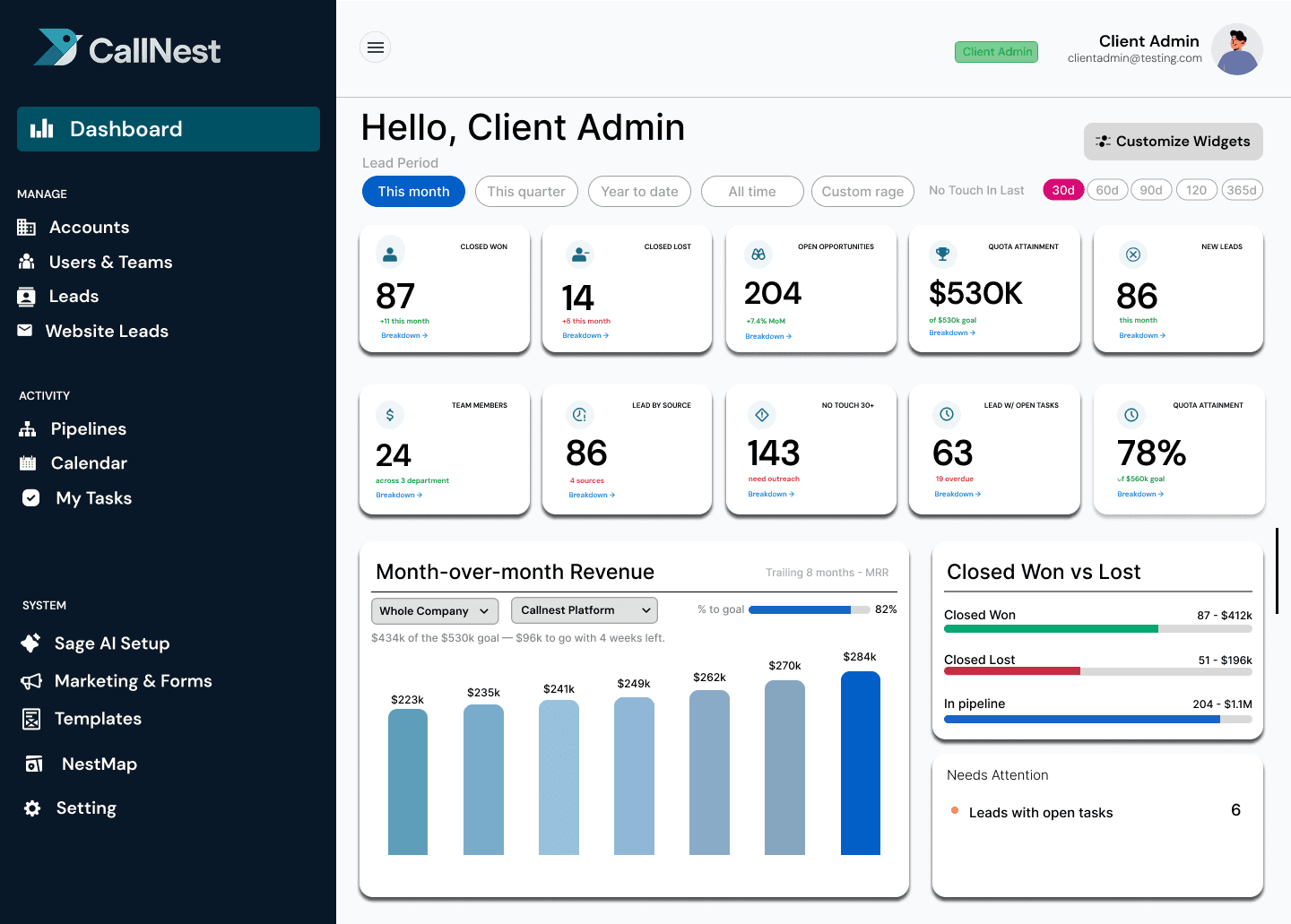Open Breakdown link under $530K quota

point(952,332)
